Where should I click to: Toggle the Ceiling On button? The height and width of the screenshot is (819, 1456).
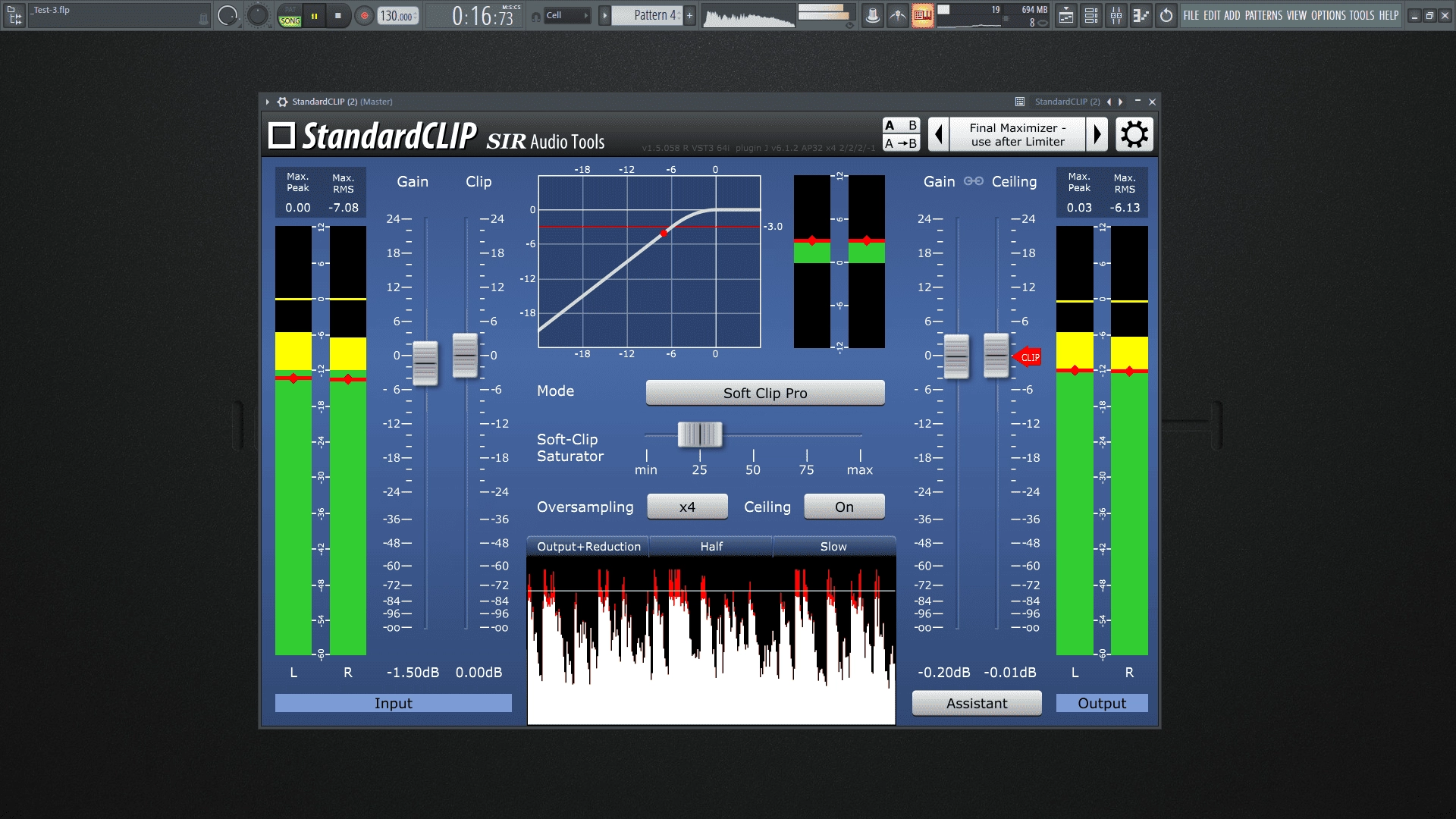coord(844,507)
